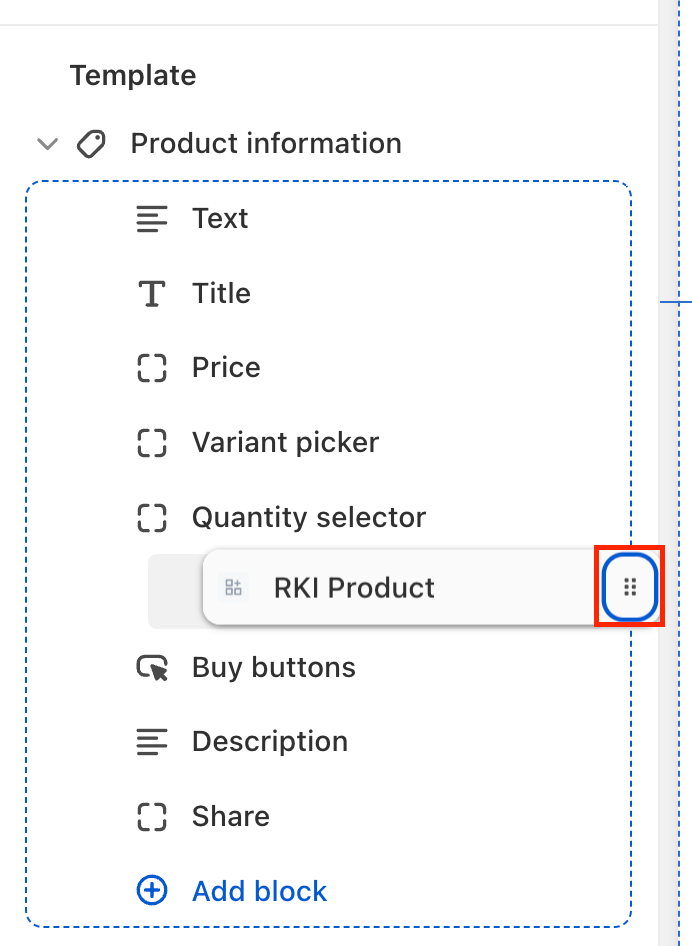
Task: Click the Text block lines icon
Action: [152, 219]
